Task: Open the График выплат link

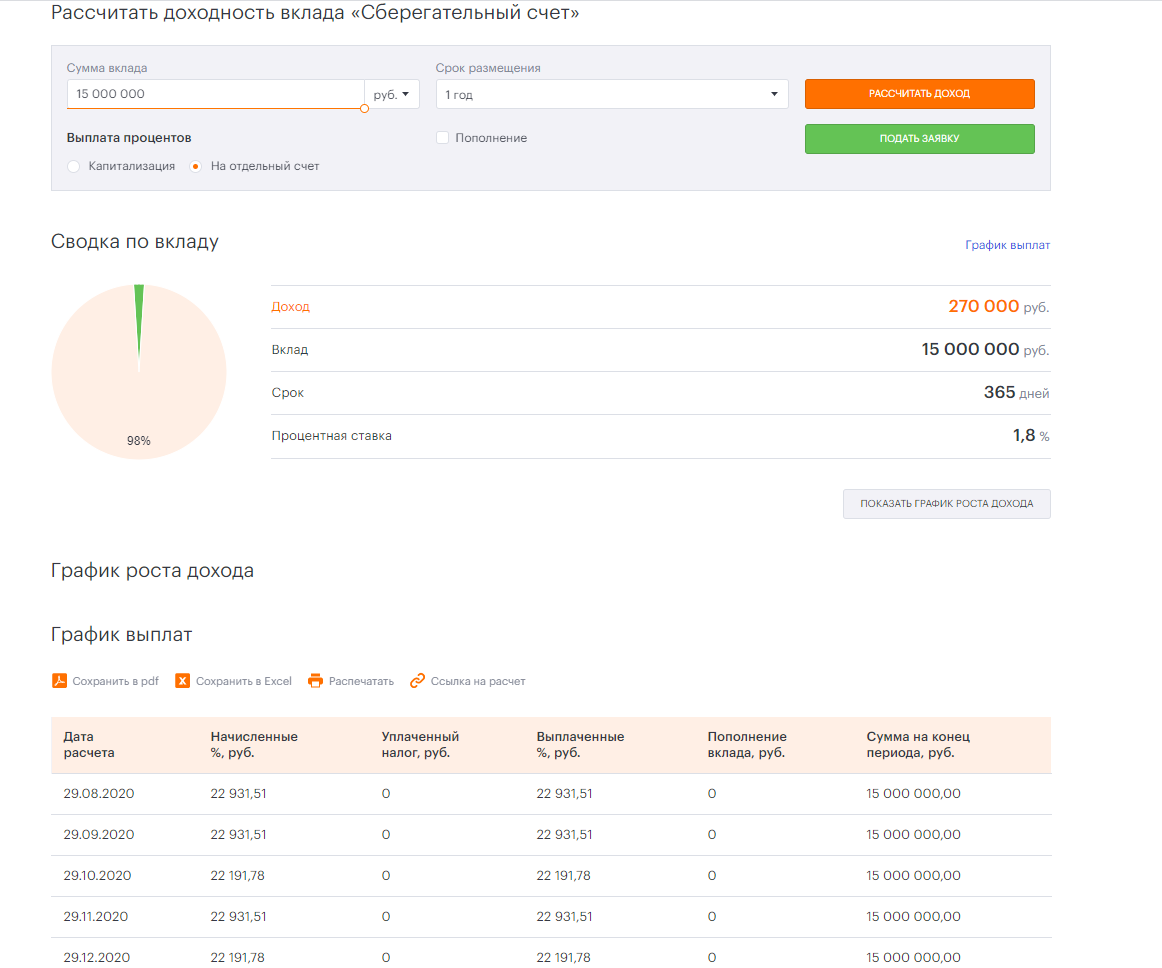Action: [1007, 245]
